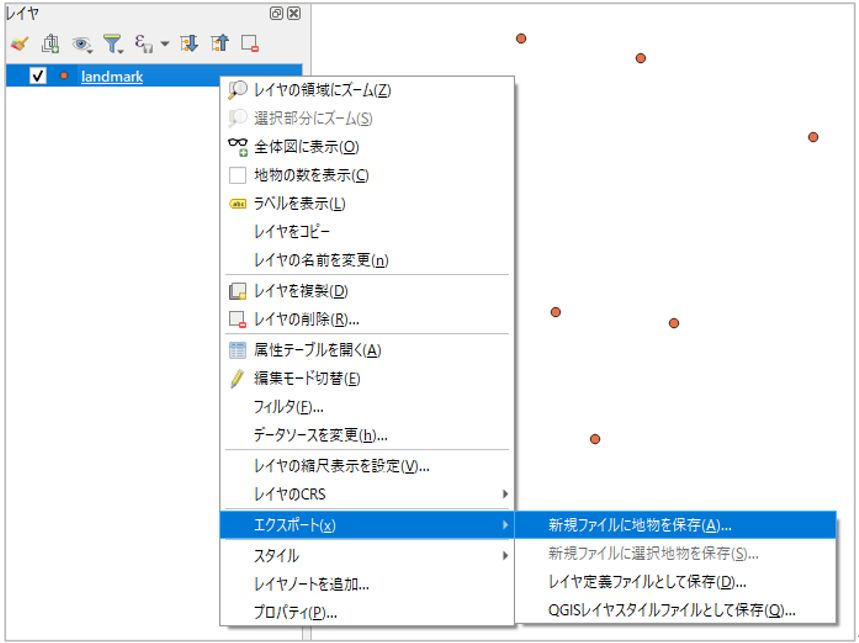859x643 pixels.
Task: Click the add group icon in Layers toolbar
Action: point(51,43)
